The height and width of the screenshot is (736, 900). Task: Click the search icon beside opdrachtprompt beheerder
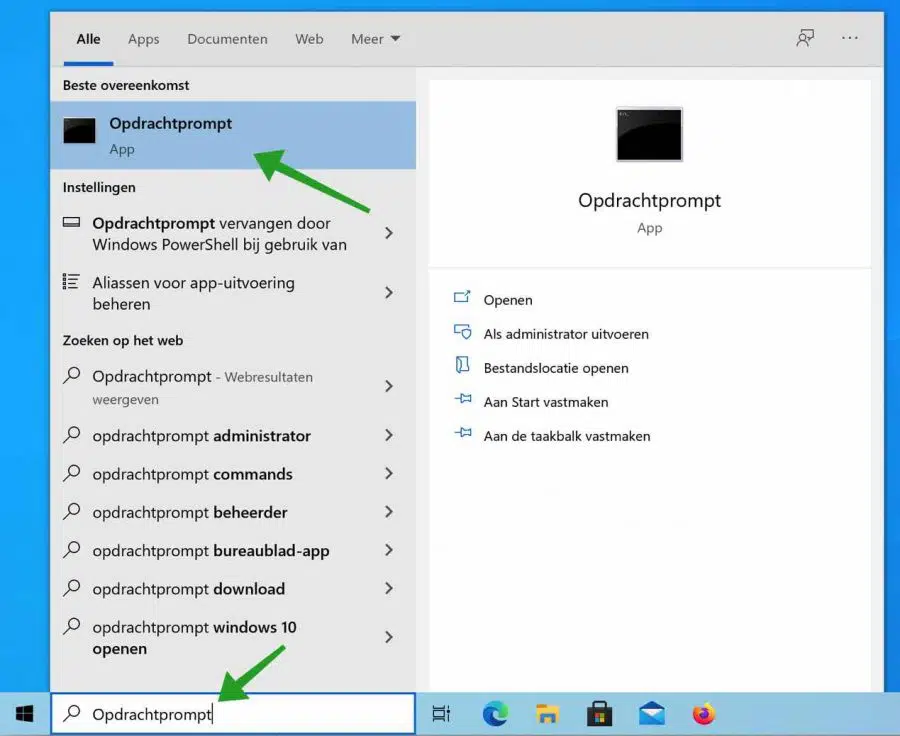click(72, 510)
